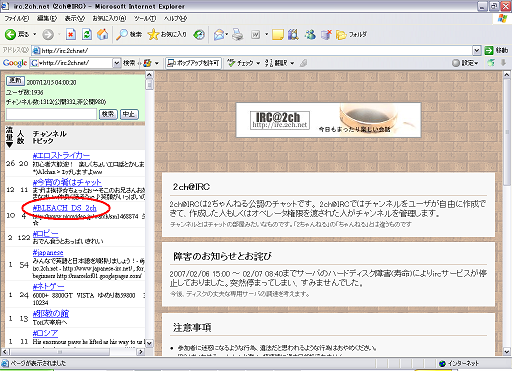Open the Back button history dropdown arrow
Image resolution: width=512 pixels, height=371 pixels.
tap(34, 34)
